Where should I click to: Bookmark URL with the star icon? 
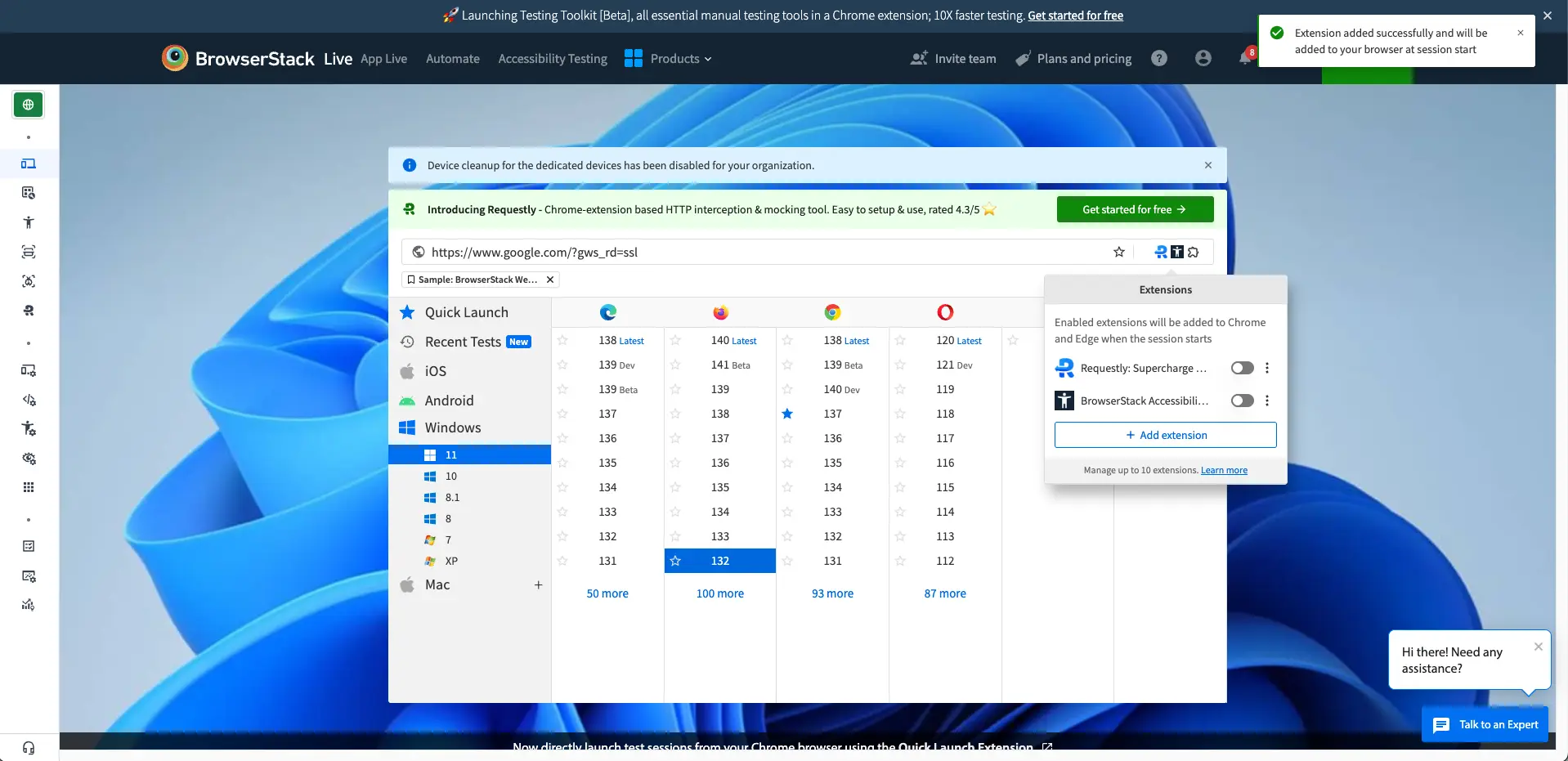(1119, 252)
